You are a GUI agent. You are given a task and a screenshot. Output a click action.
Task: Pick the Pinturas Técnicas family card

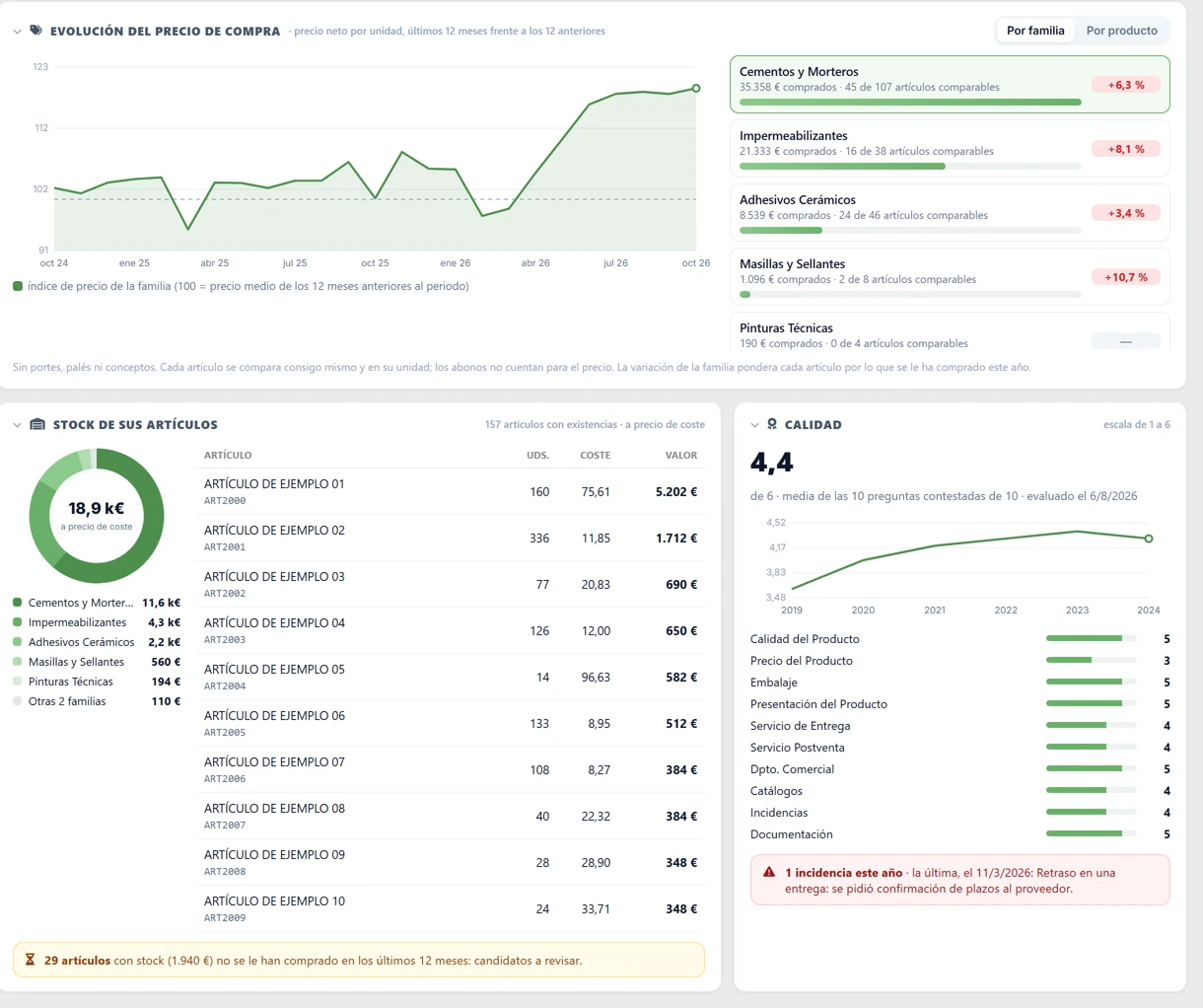(x=950, y=331)
